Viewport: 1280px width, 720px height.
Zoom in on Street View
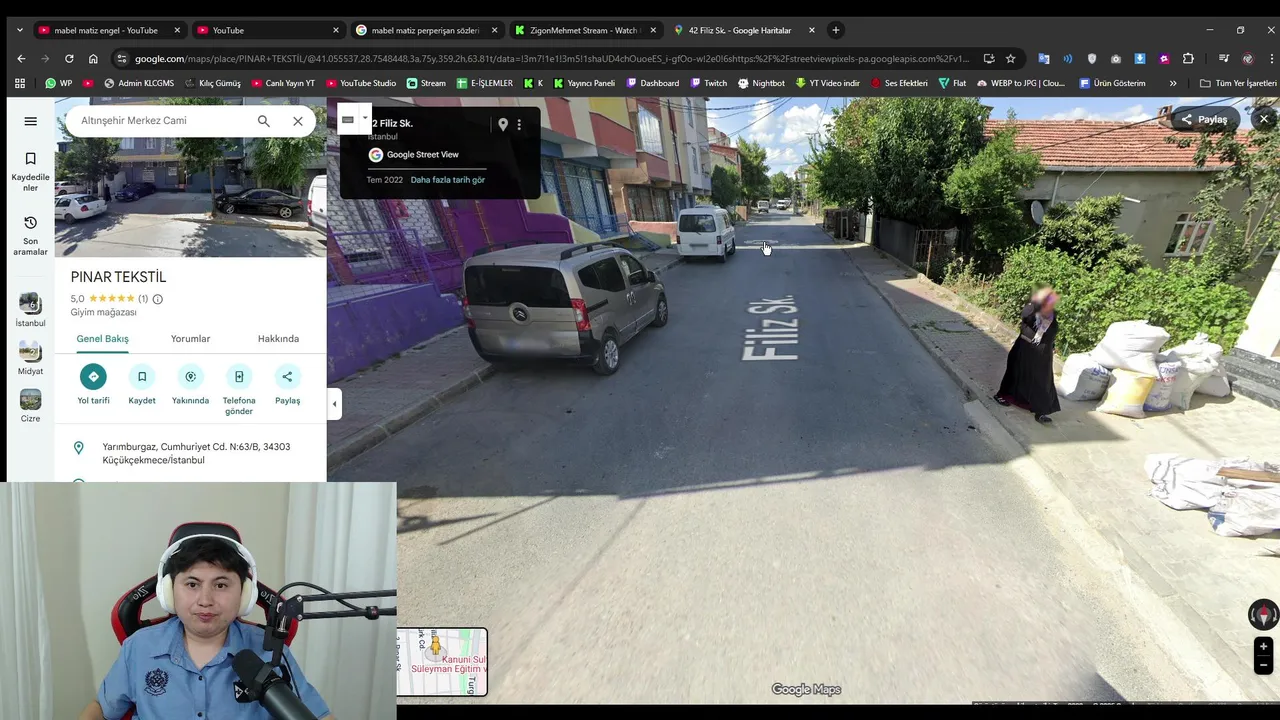[1263, 647]
